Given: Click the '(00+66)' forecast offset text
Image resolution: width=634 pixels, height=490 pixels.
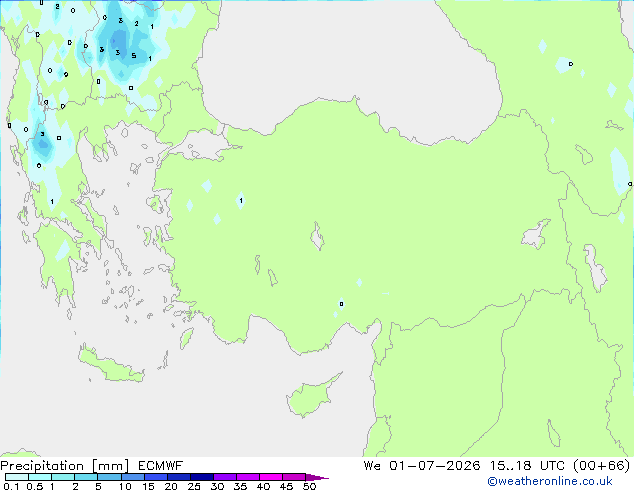Looking at the screenshot, I should pyautogui.click(x=602, y=466).
